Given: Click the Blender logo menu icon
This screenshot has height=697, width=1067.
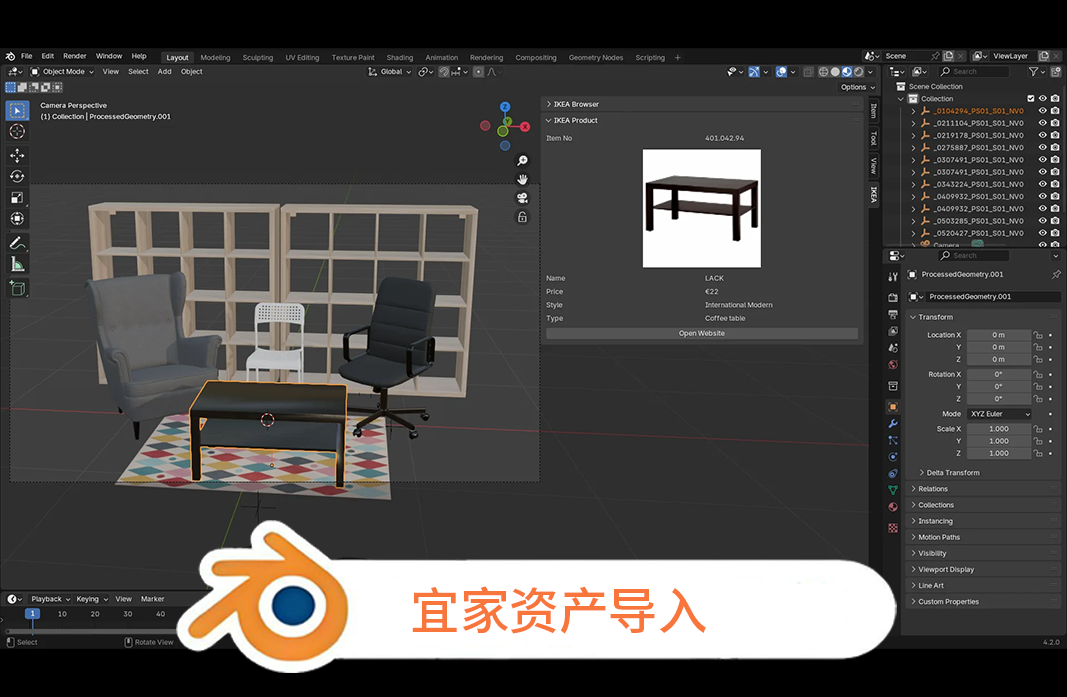Looking at the screenshot, I should click(x=10, y=56).
